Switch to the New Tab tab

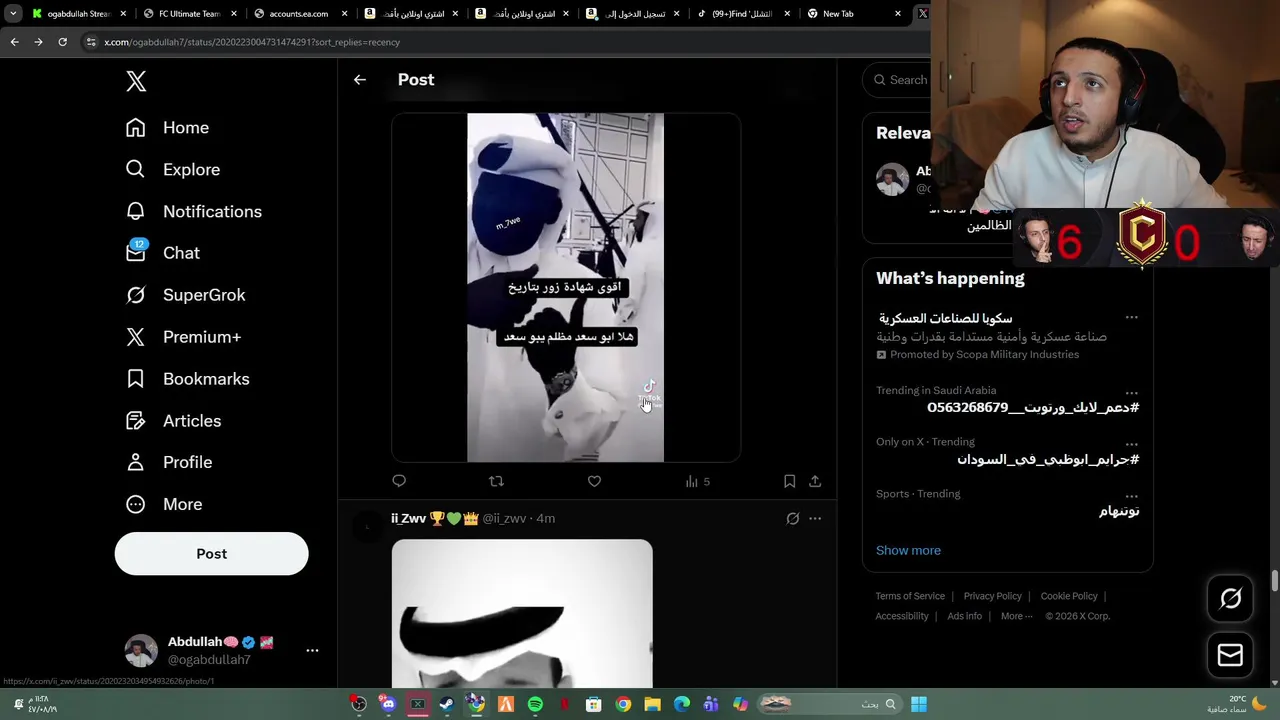[x=854, y=14]
